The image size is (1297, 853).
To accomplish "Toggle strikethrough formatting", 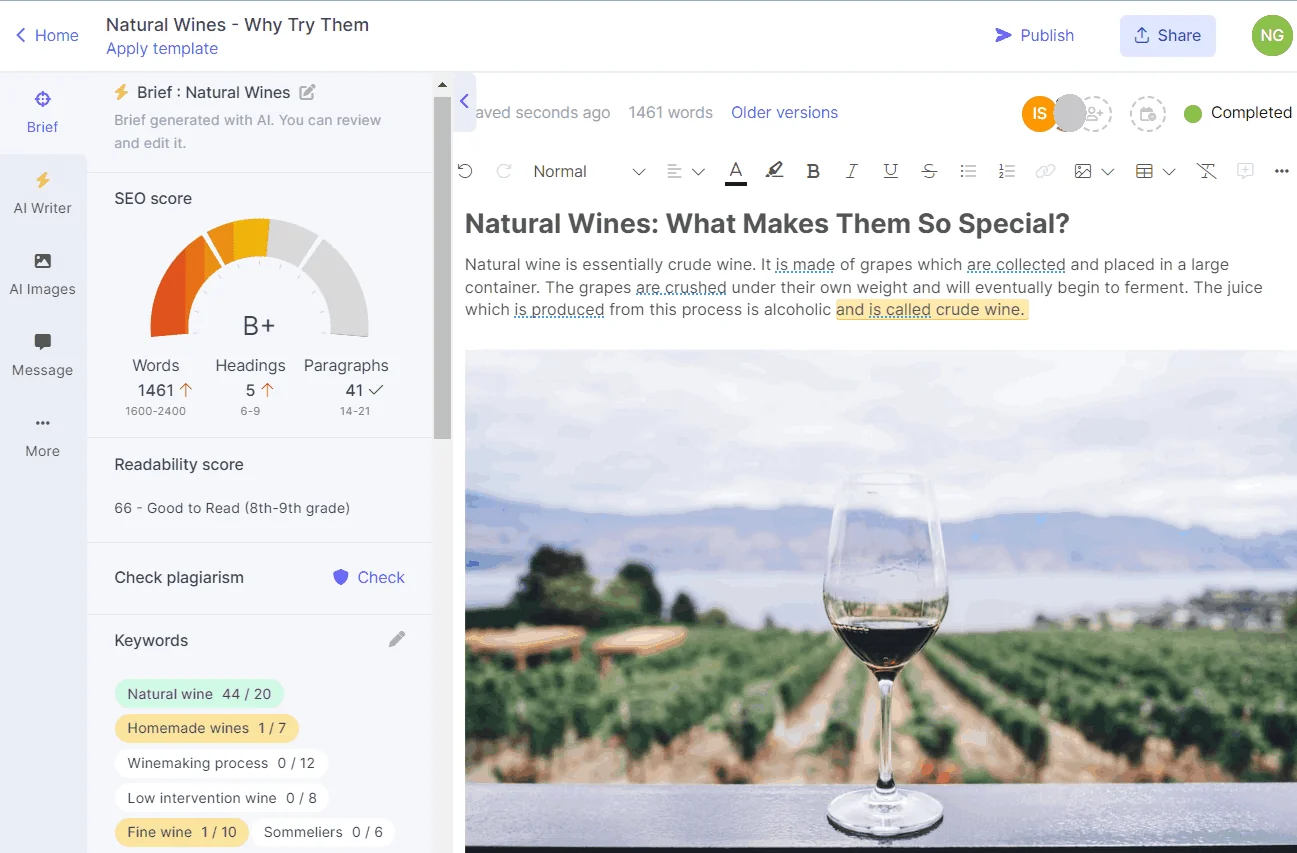I will (929, 171).
